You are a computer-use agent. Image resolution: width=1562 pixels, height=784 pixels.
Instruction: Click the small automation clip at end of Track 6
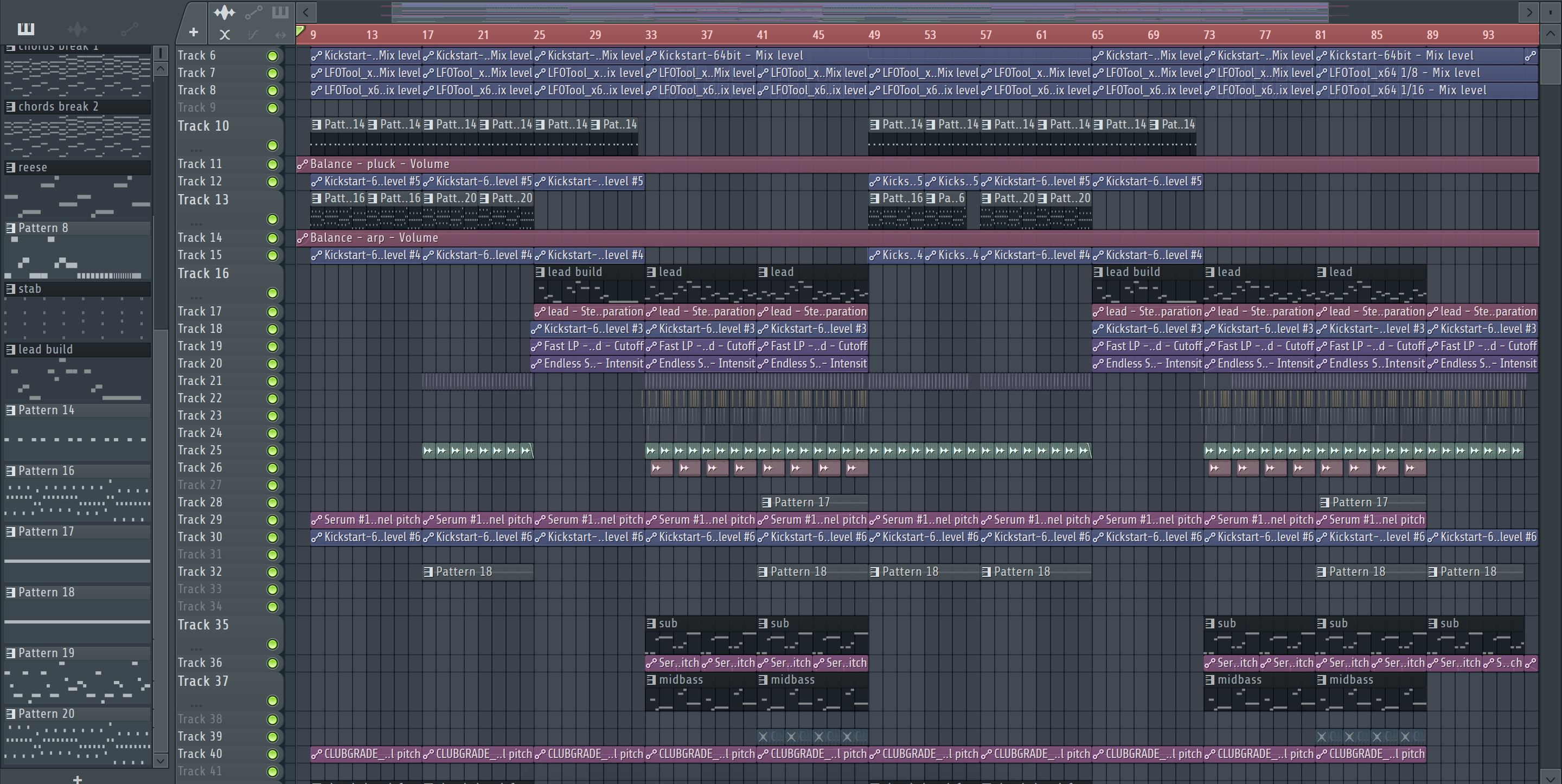[1531, 56]
